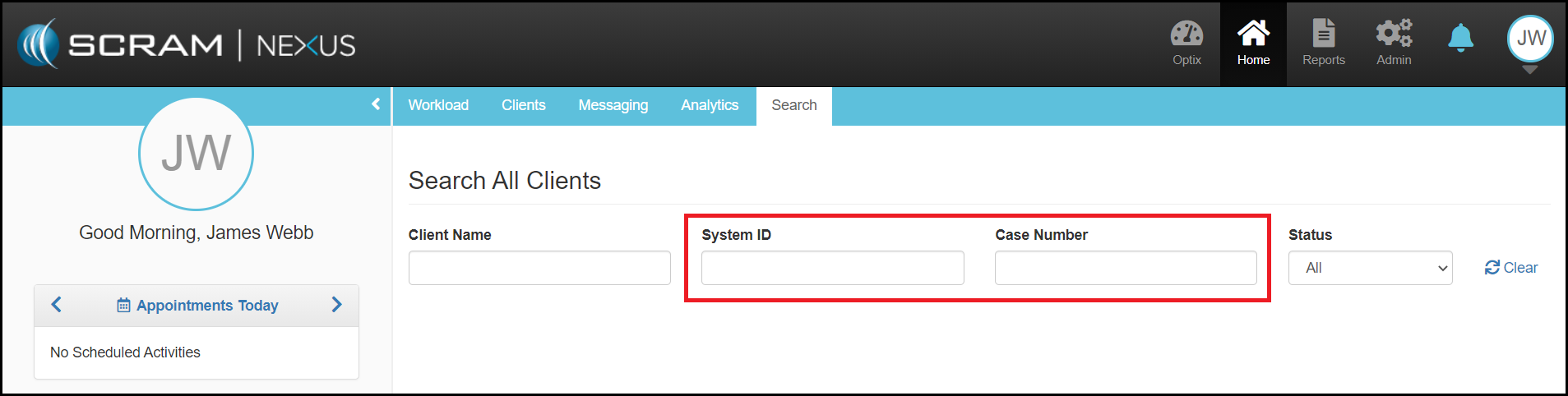Click the calendar icon beside Appointments Today
The height and width of the screenshot is (396, 1568).
pyautogui.click(x=123, y=306)
